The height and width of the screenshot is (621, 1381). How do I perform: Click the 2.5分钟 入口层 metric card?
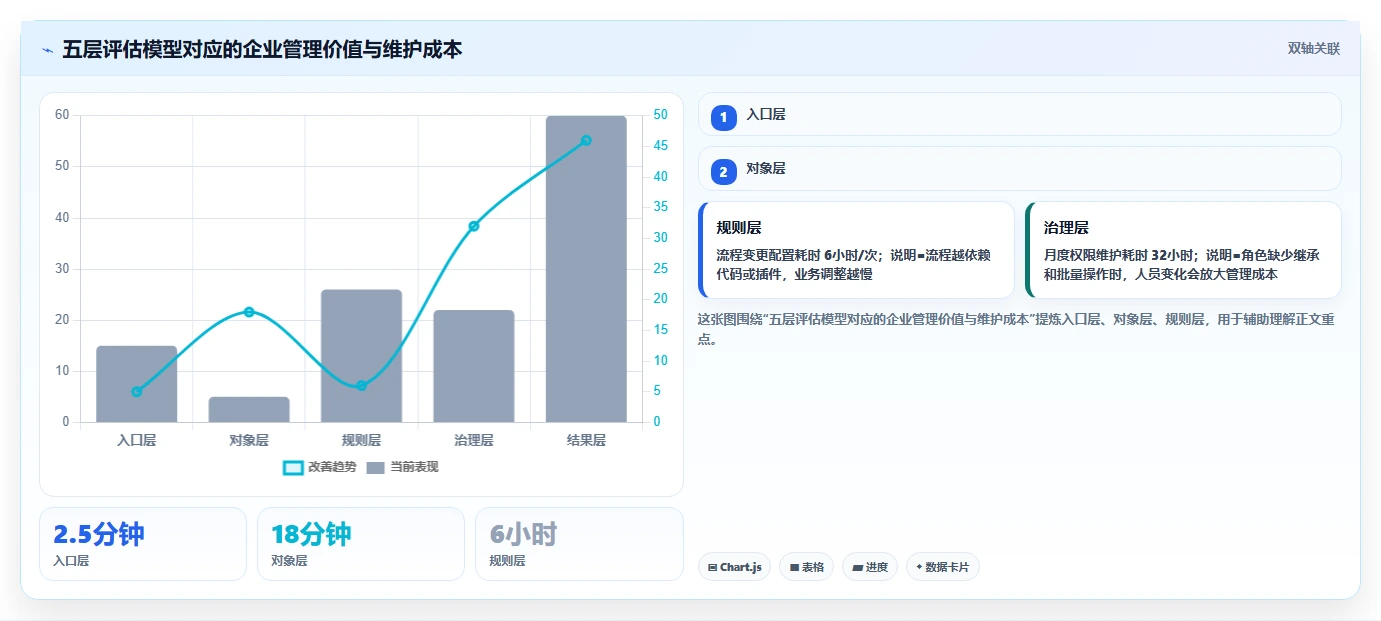pyautogui.click(x=143, y=544)
